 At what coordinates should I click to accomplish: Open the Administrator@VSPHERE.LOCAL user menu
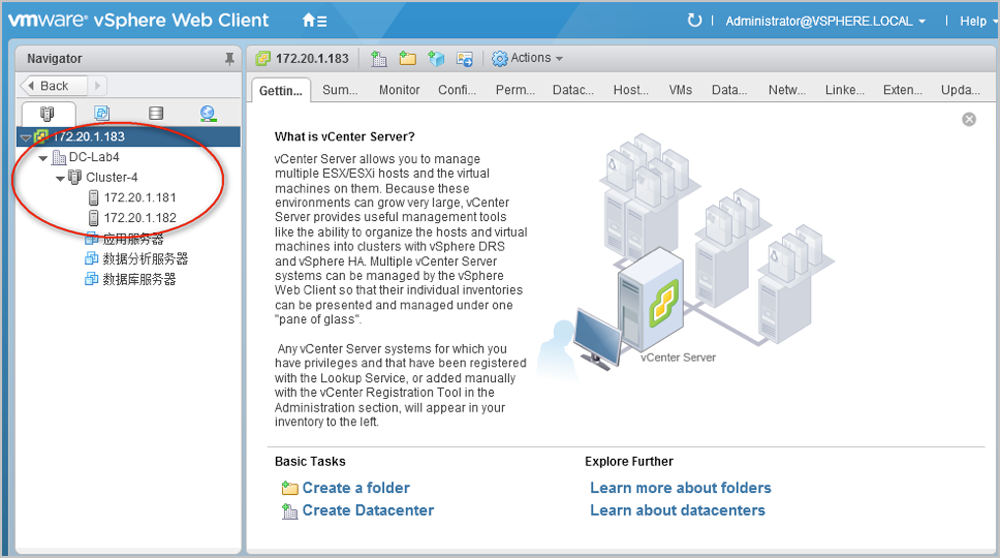point(825,21)
